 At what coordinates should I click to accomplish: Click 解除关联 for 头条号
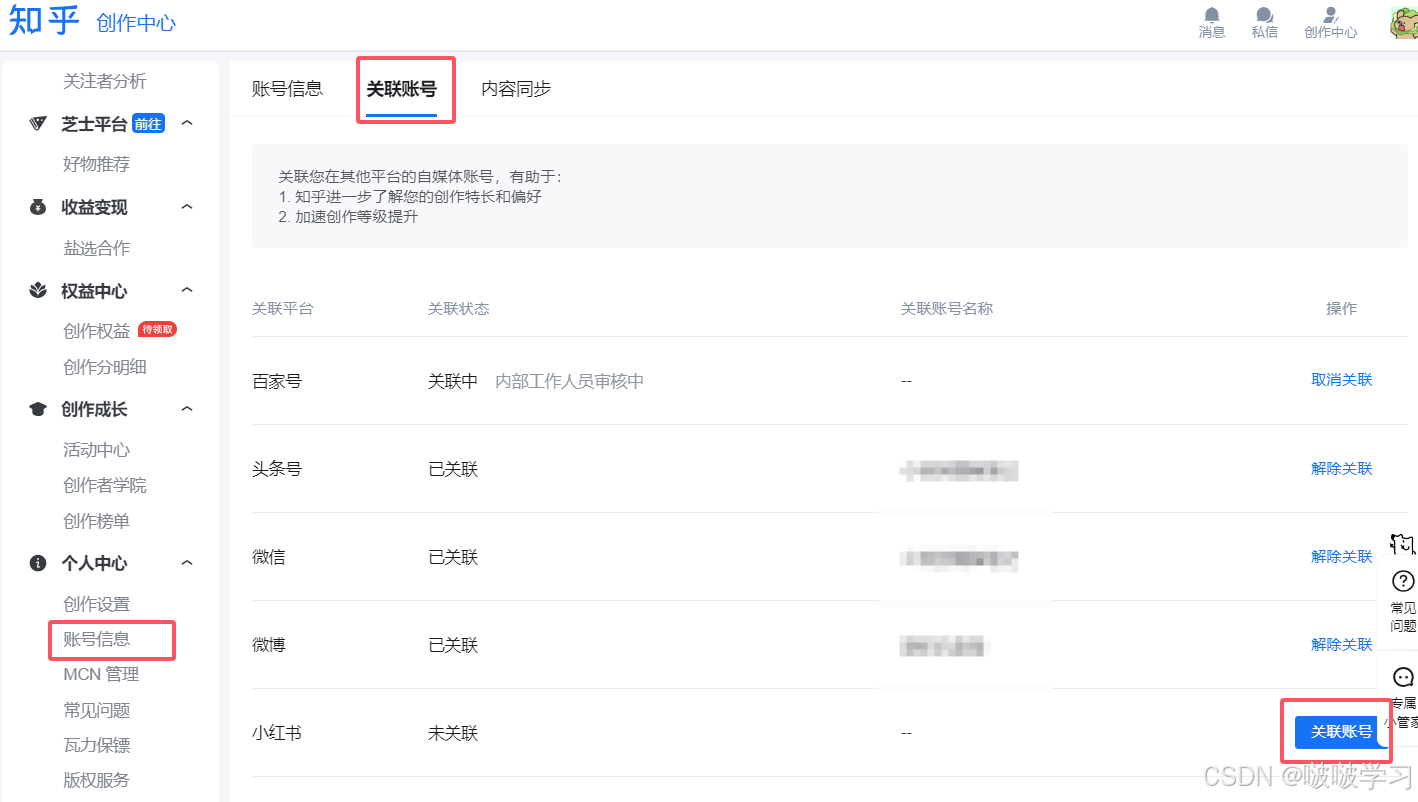pyautogui.click(x=1342, y=468)
